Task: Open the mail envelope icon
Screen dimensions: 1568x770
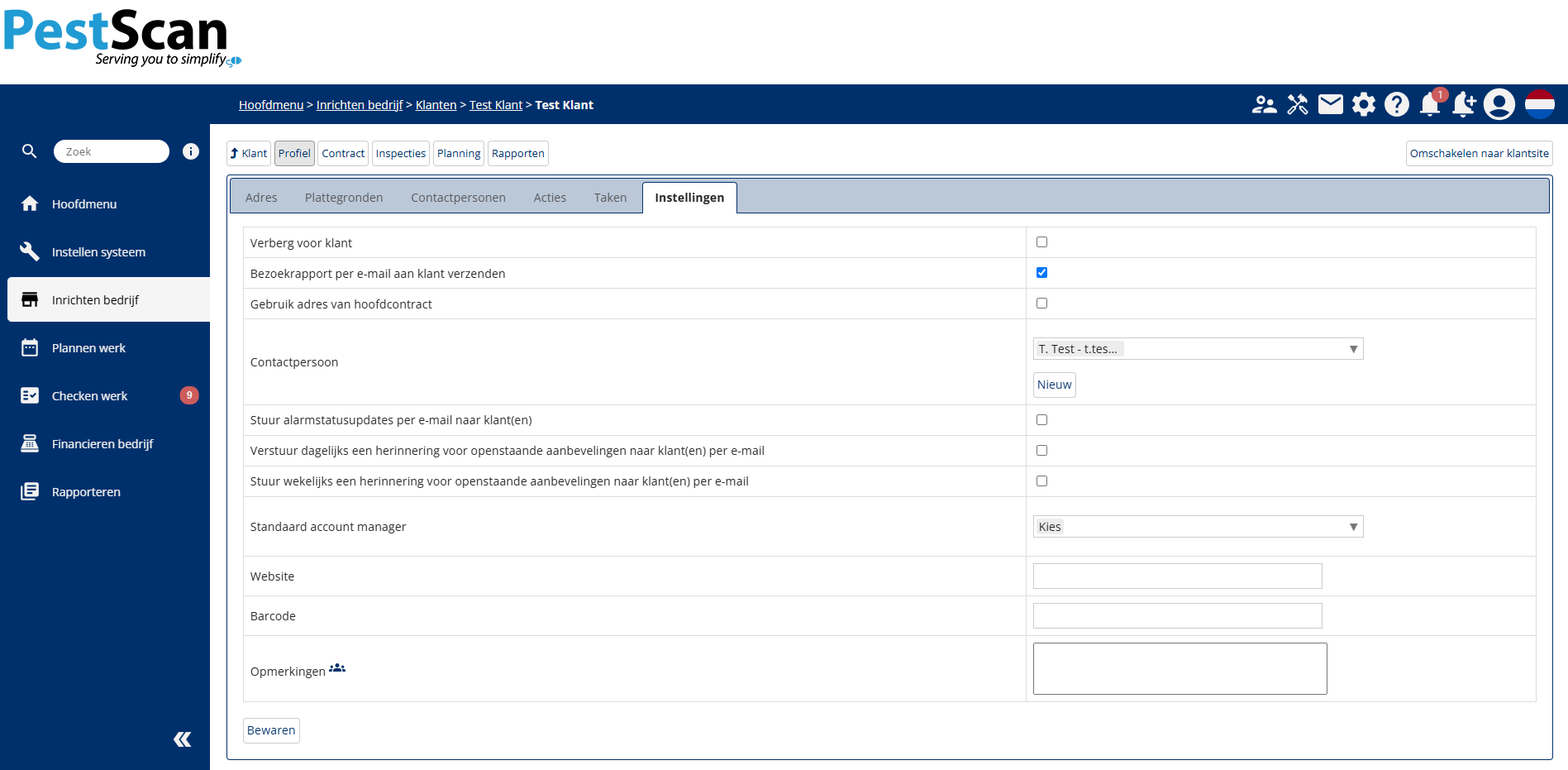Action: point(1331,104)
